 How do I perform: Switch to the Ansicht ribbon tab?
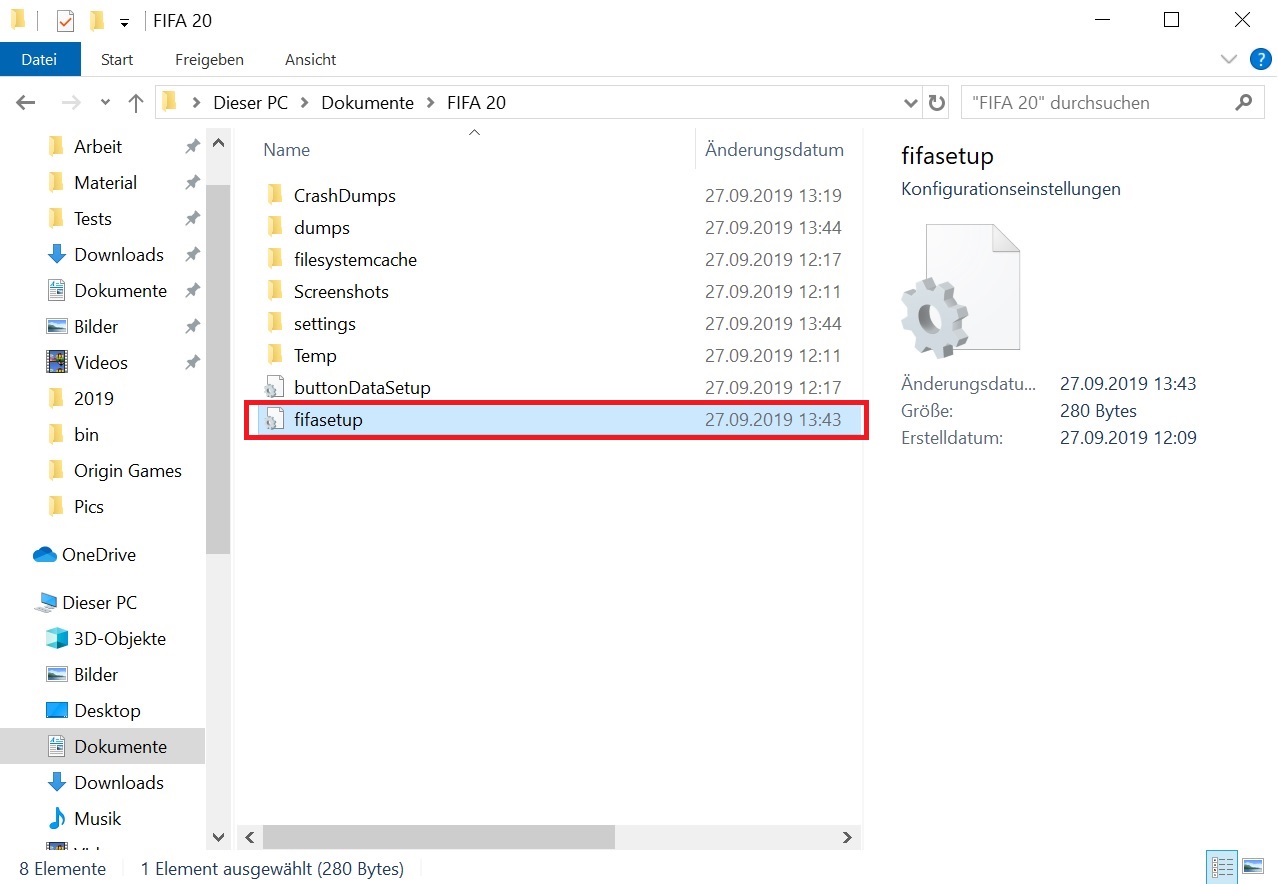(x=310, y=59)
